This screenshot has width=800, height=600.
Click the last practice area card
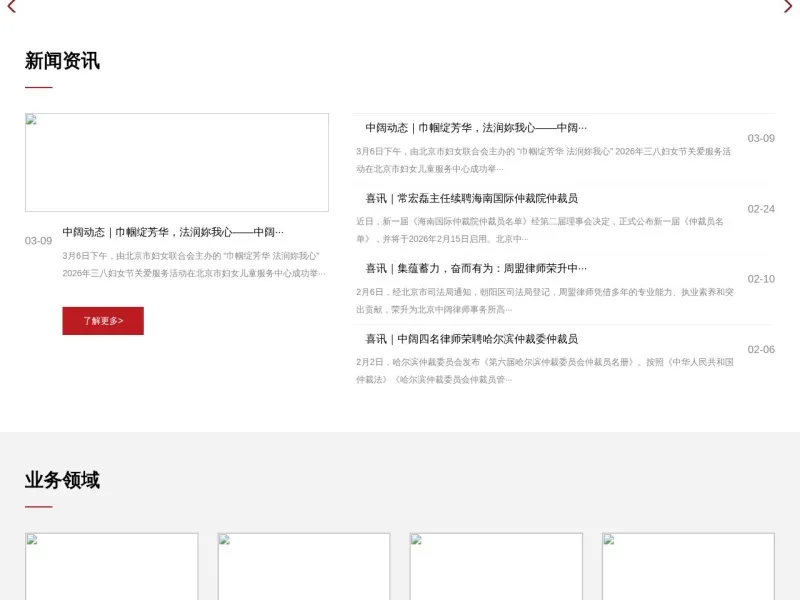[690, 565]
